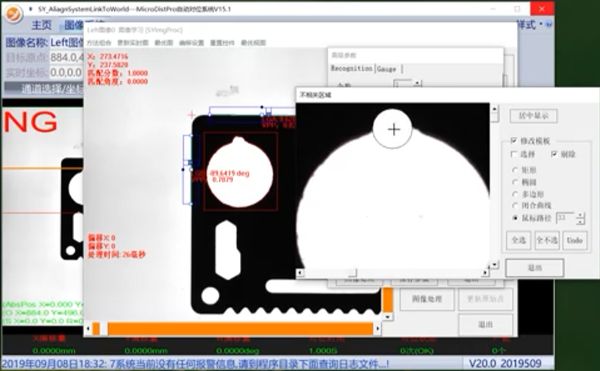Click the status bar message dated 2019年09月08日
The height and width of the screenshot is (371, 600).
pos(196,363)
